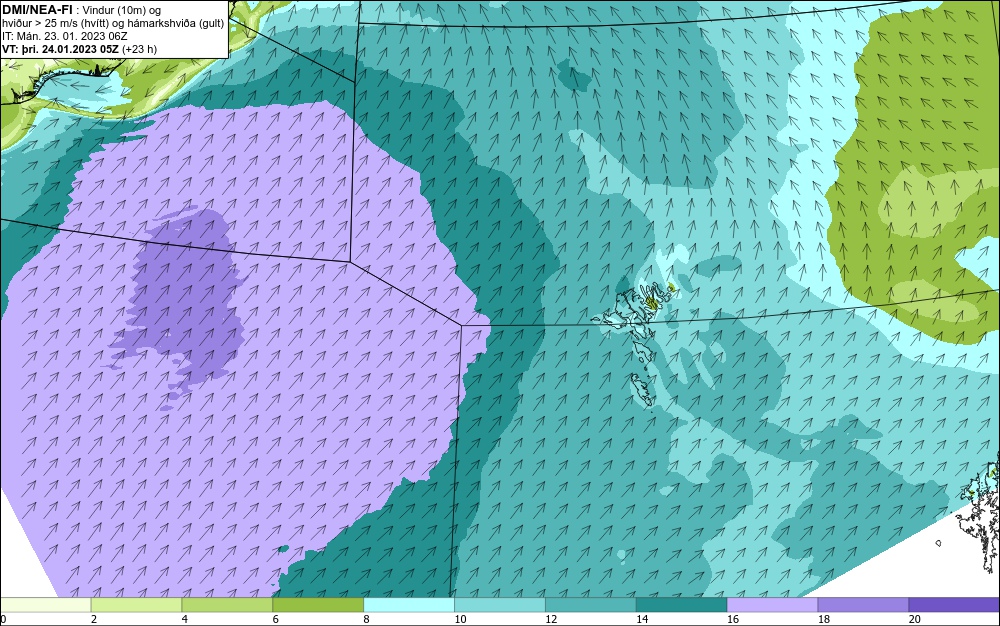Click the 'IT: Mán. 23. 01. 2023 06Z' line

64,36
